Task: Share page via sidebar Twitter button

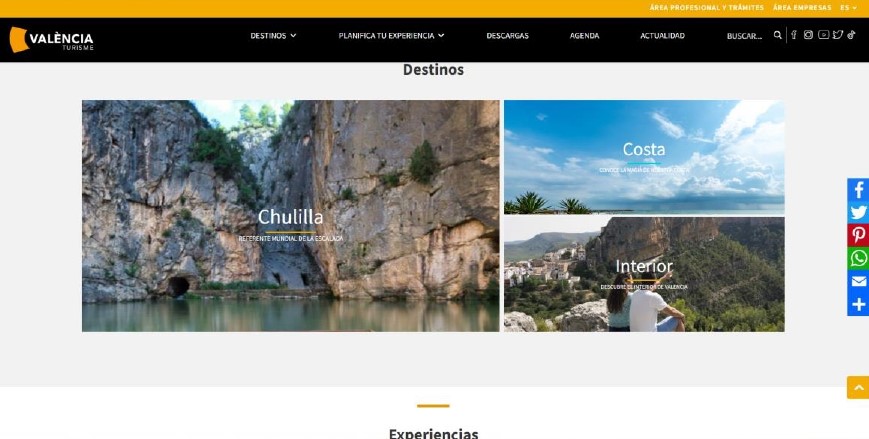Action: pyautogui.click(x=858, y=212)
